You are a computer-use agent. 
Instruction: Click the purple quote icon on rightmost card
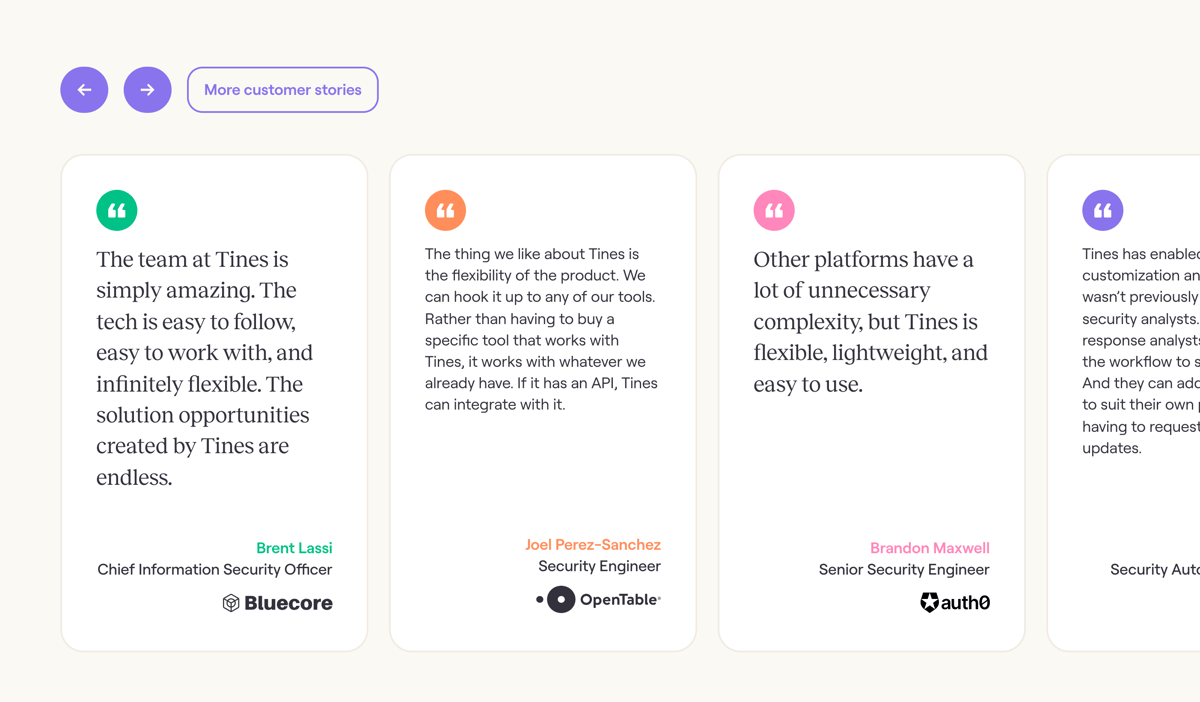pos(1103,210)
